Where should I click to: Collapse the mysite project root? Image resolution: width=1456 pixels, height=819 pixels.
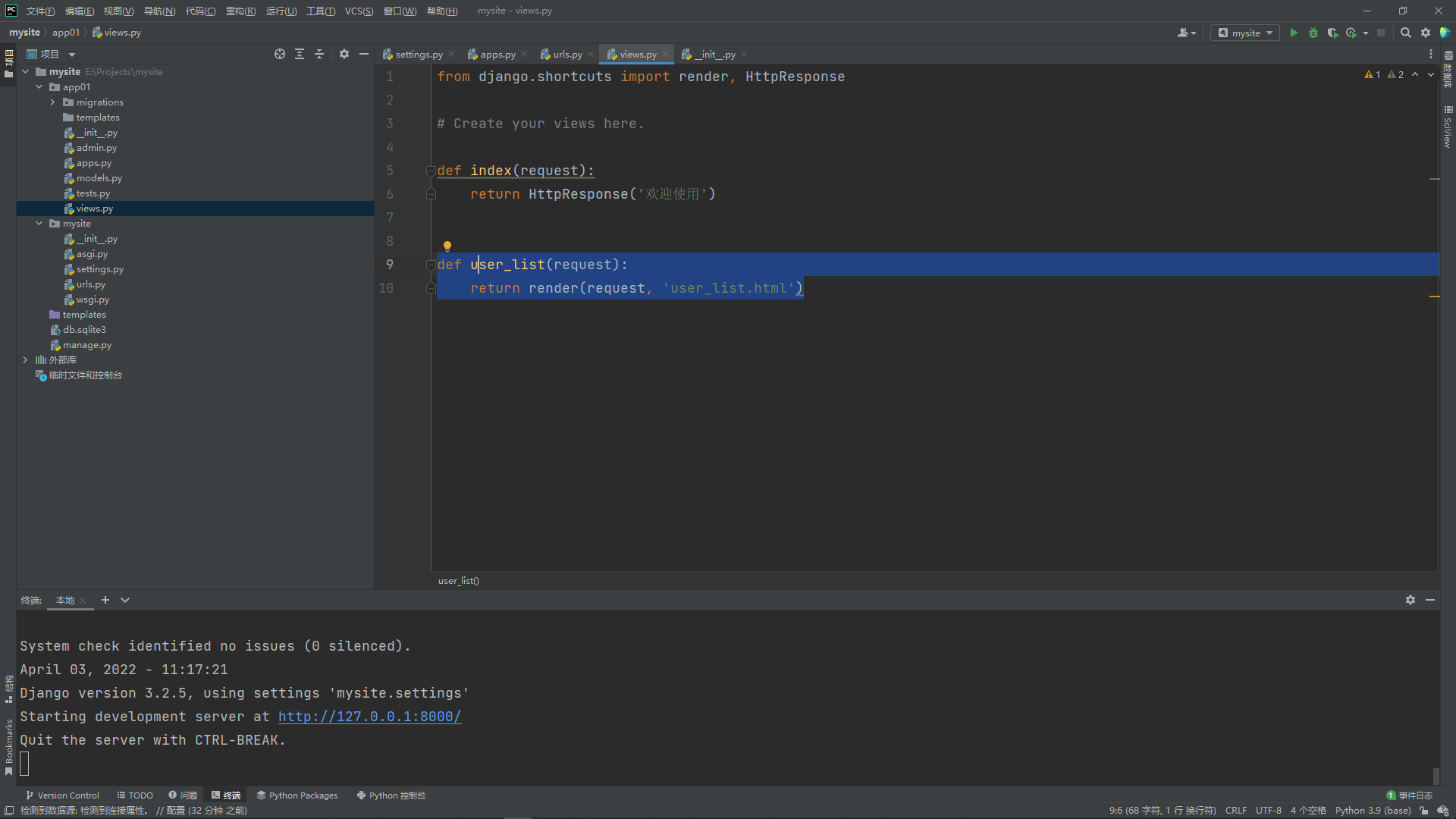(x=26, y=72)
